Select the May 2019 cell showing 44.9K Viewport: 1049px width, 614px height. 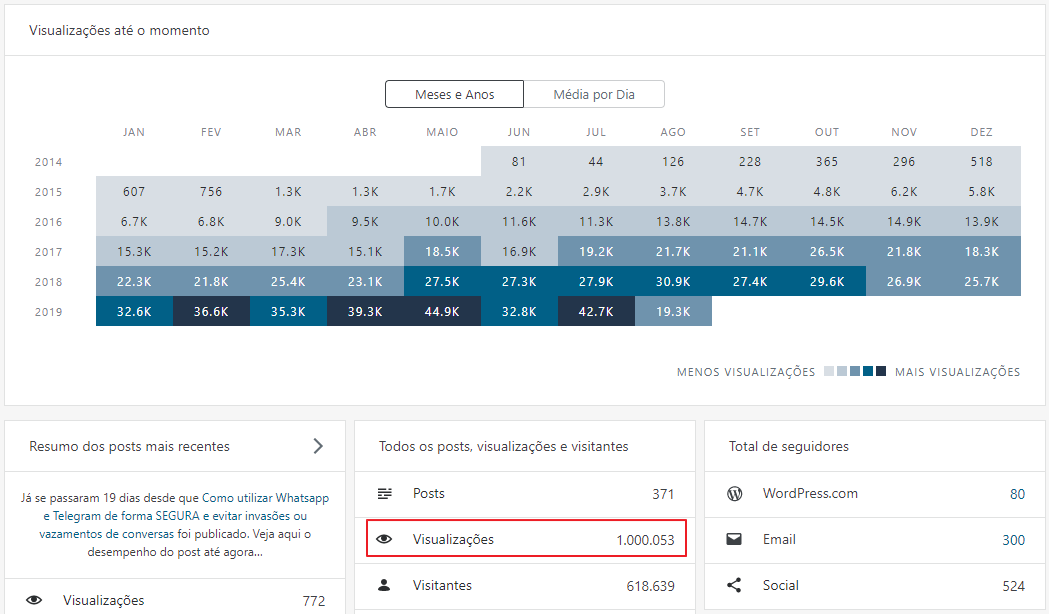click(x=442, y=312)
